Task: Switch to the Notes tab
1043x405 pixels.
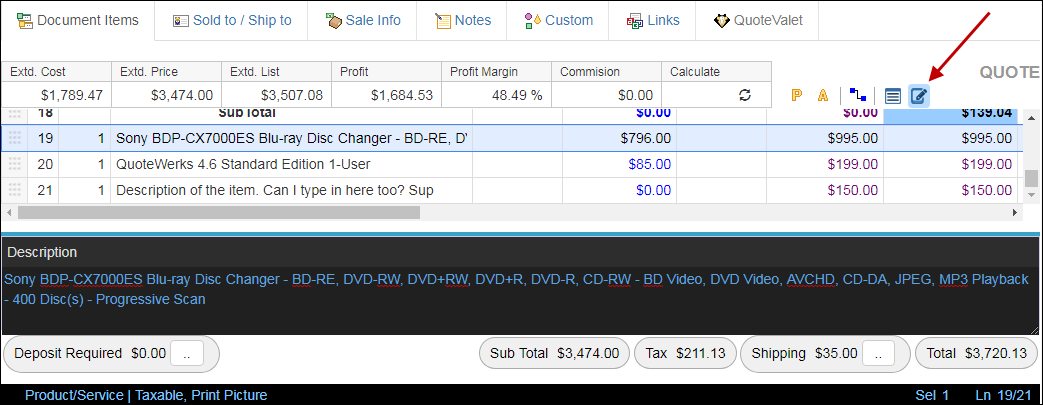Action: [x=462, y=21]
